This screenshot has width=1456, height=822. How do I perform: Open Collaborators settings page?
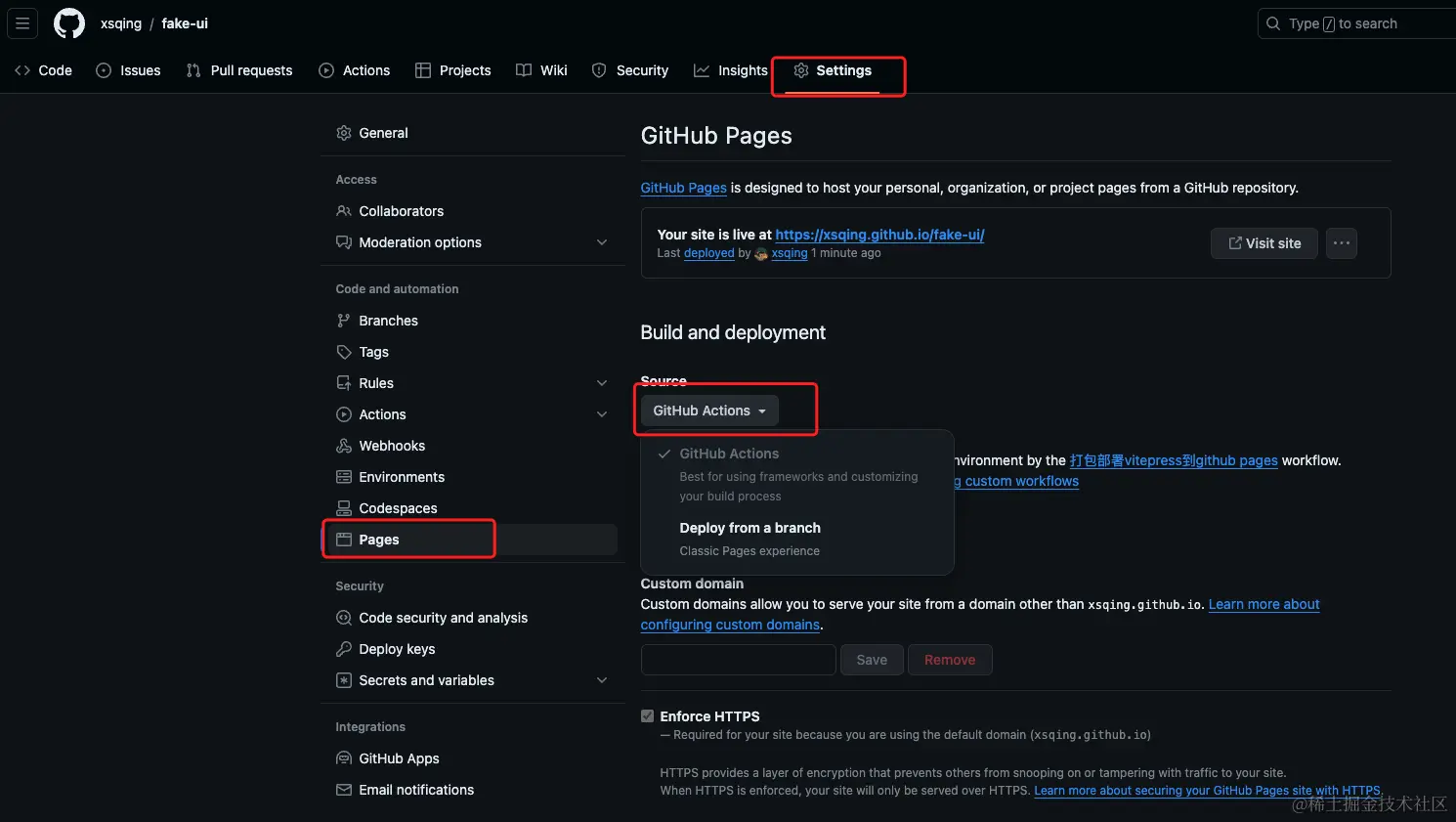[473, 211]
